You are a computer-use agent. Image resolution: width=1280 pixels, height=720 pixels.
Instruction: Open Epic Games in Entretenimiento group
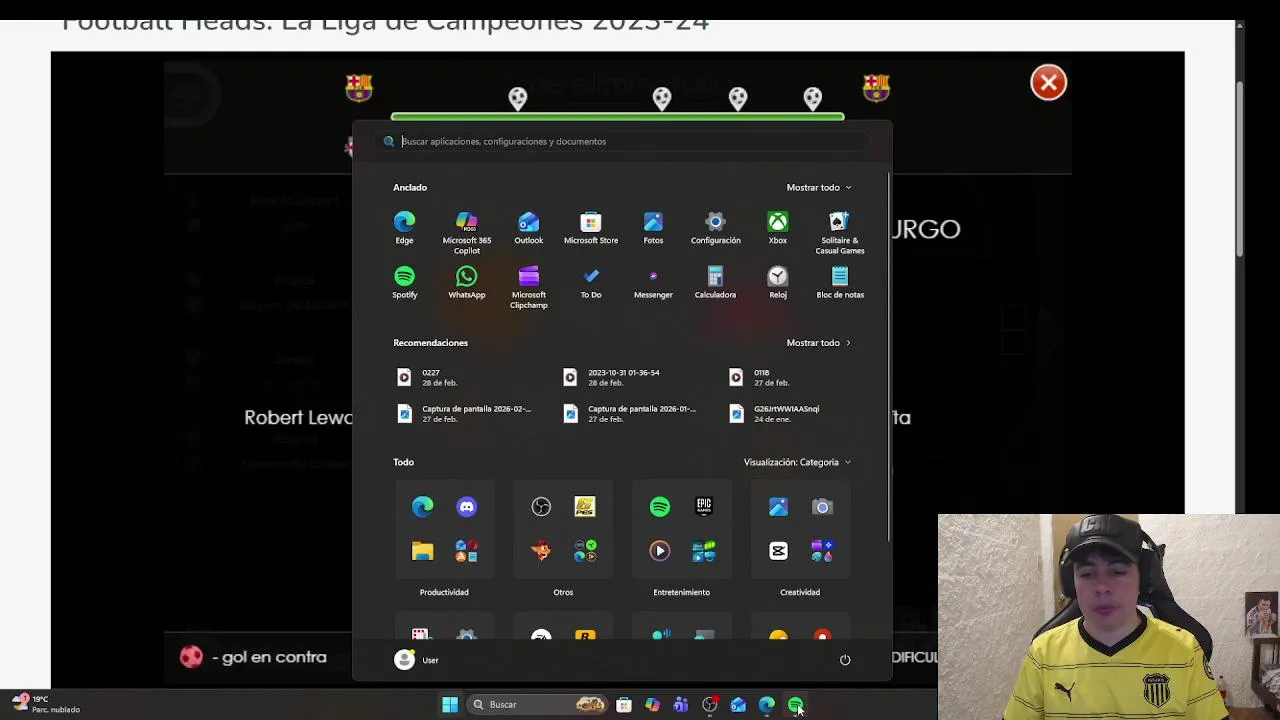pos(704,507)
